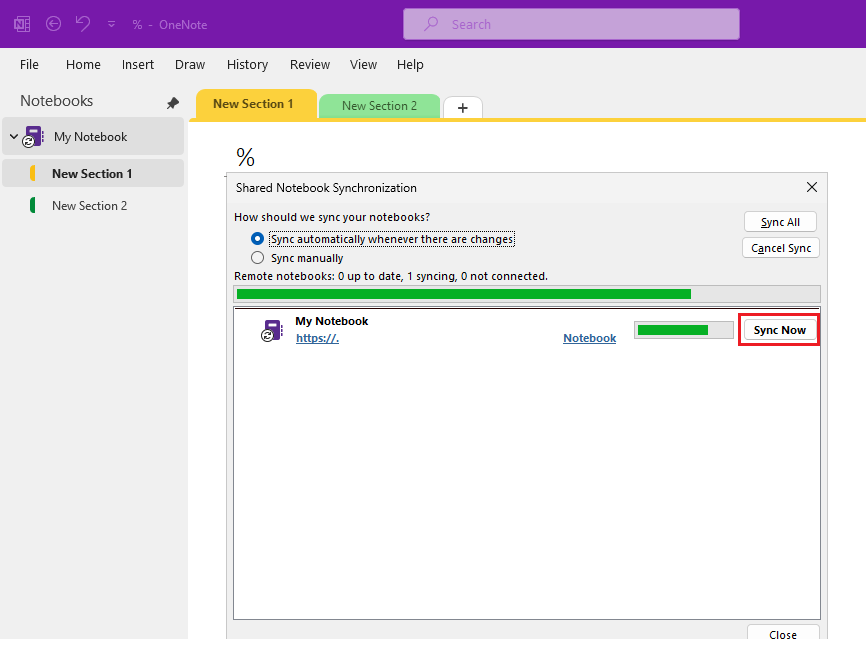866x663 pixels.
Task: Open the Review tab
Action: pyautogui.click(x=310, y=65)
